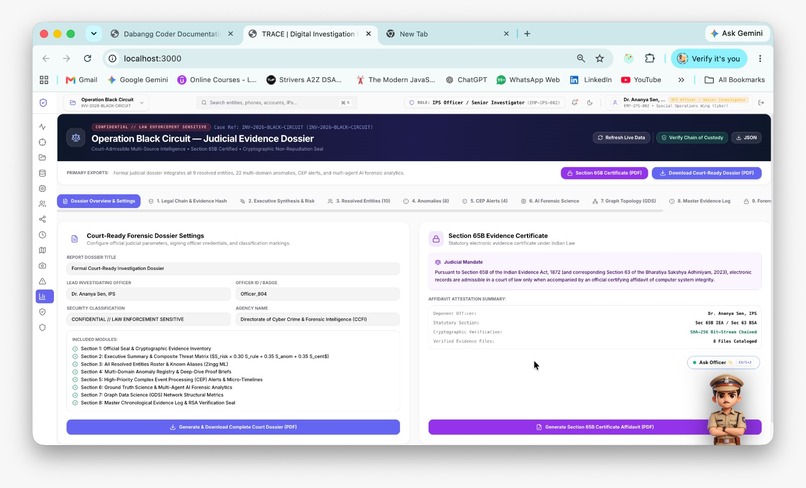806x488 pixels.
Task: Click the notifications bell icon
Action: pyautogui.click(x=575, y=102)
